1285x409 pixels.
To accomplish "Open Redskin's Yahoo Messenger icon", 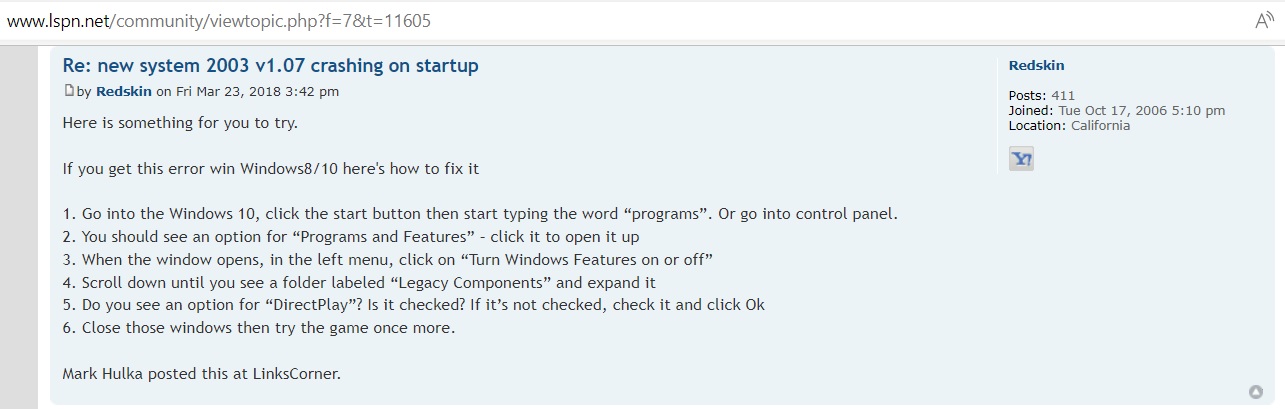I will pyautogui.click(x=1021, y=158).
